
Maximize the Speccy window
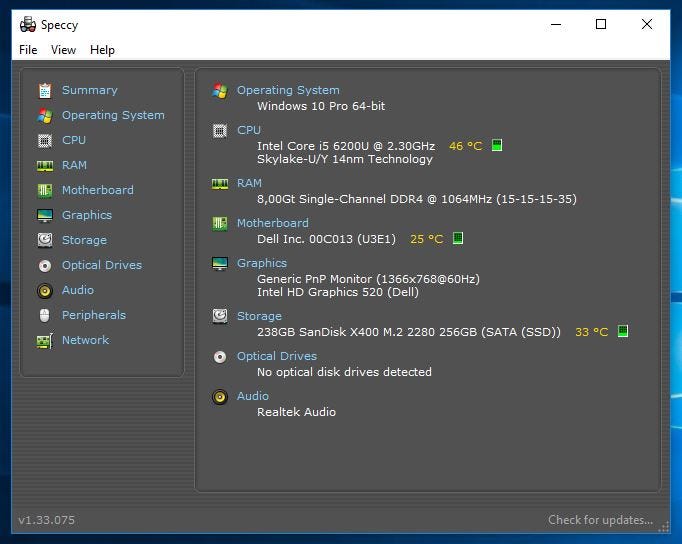pyautogui.click(x=601, y=24)
